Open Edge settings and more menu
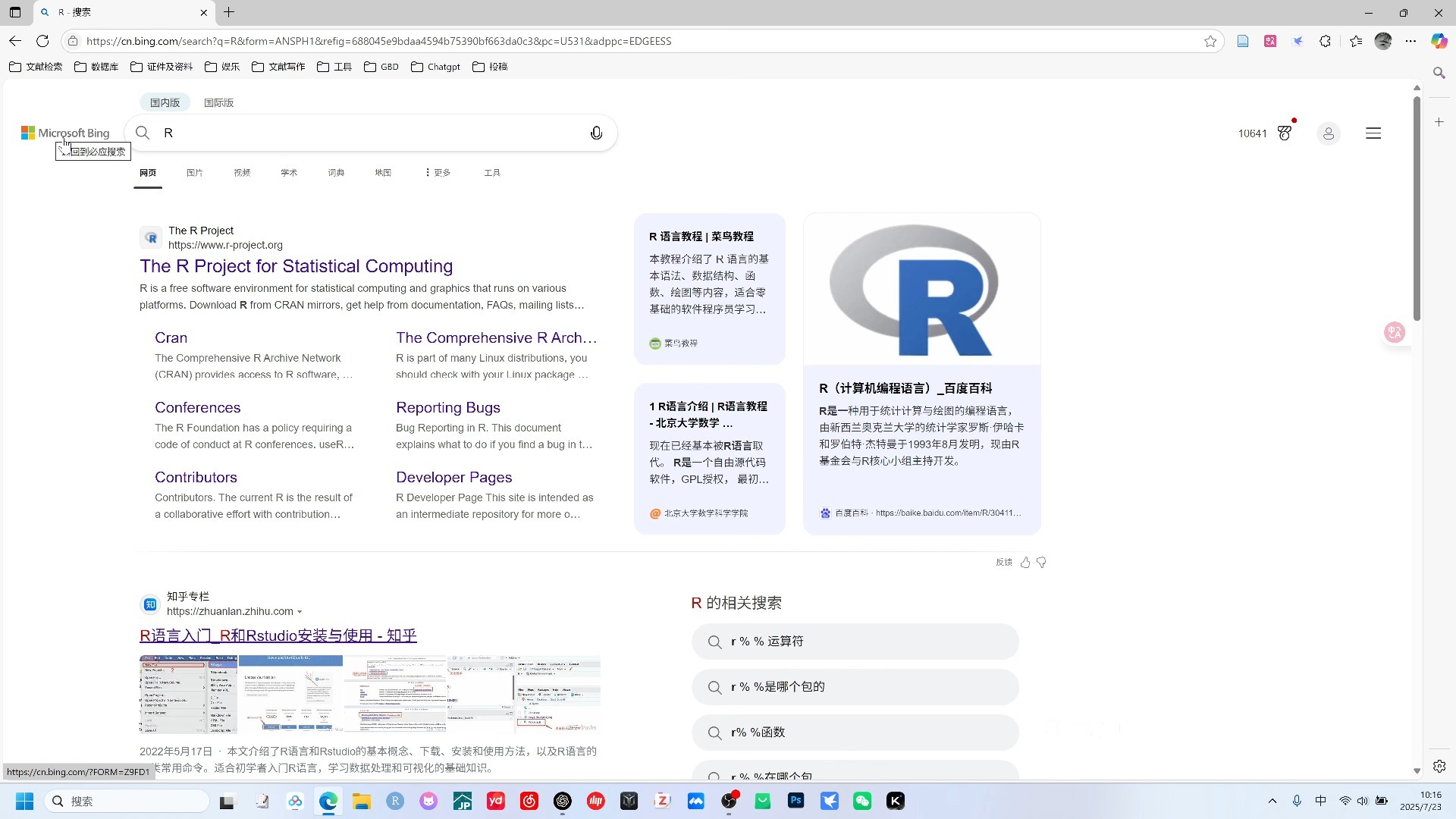1456x819 pixels. [x=1410, y=41]
